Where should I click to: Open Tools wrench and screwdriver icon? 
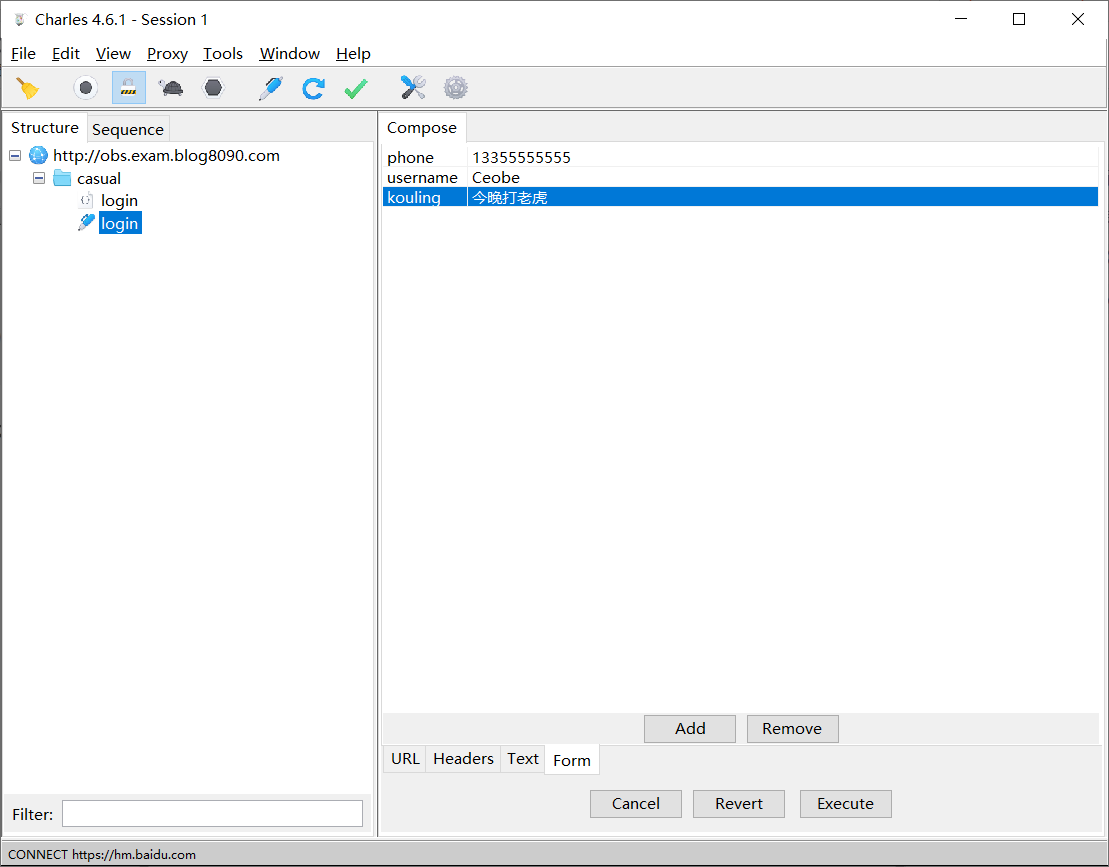click(x=413, y=88)
